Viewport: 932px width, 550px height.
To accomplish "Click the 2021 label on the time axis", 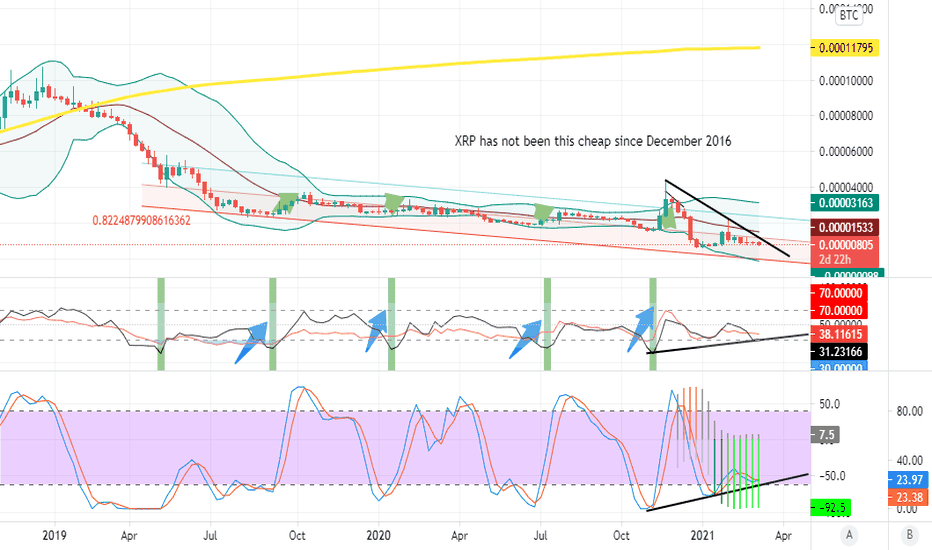I will click(702, 535).
